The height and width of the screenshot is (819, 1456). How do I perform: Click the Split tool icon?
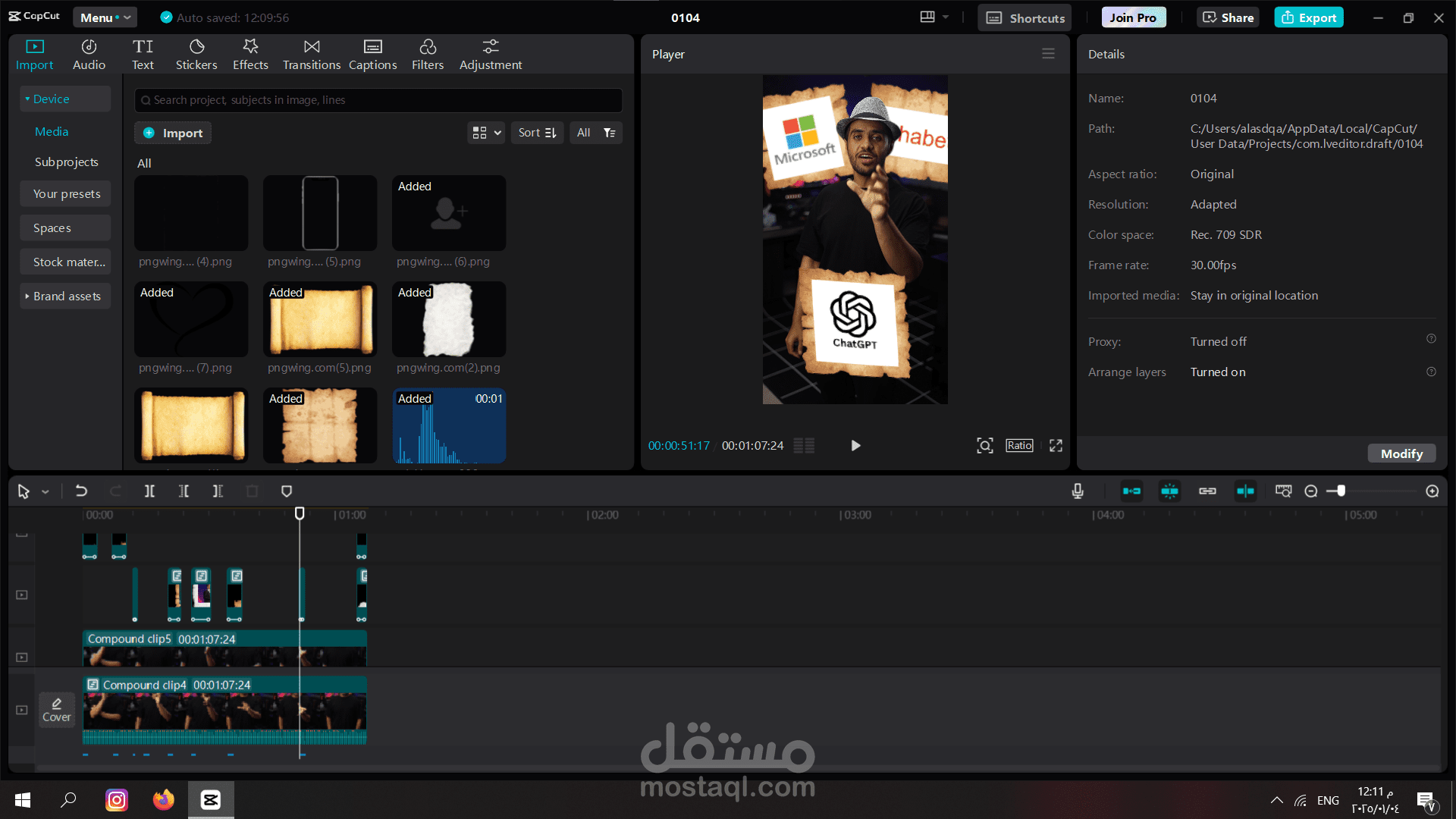coord(149,491)
